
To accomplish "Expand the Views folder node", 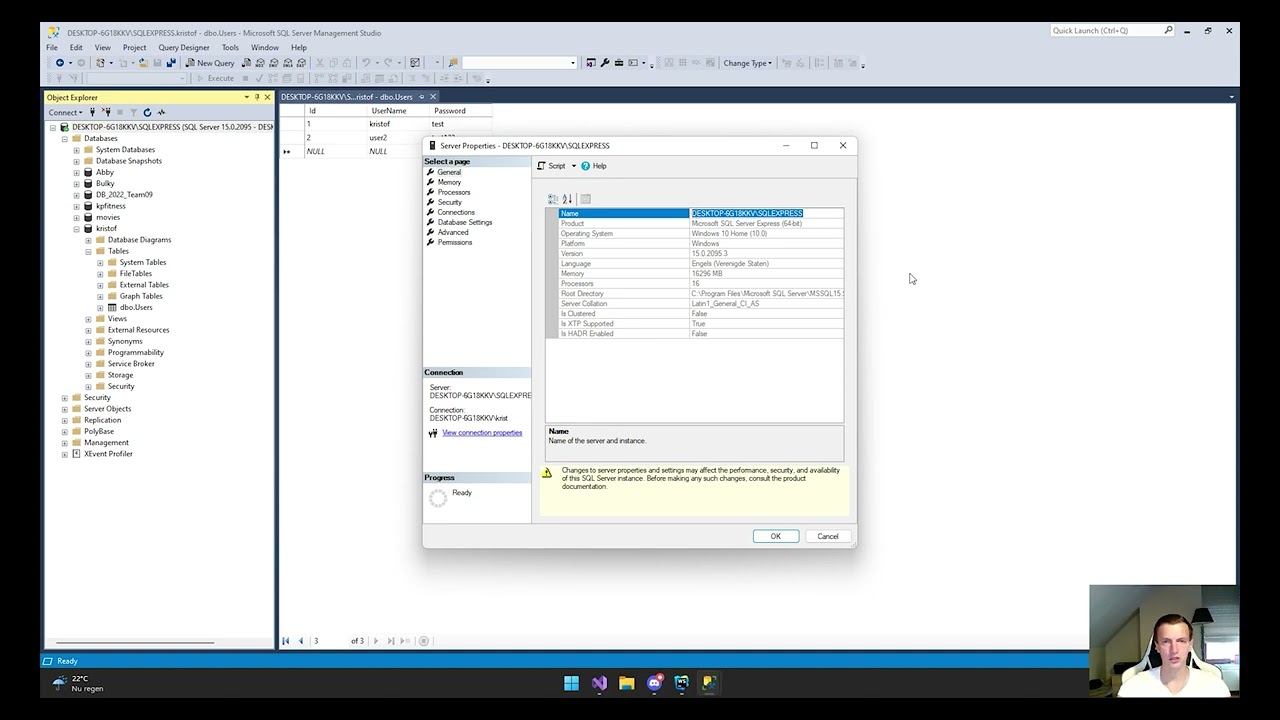I will (88, 319).
